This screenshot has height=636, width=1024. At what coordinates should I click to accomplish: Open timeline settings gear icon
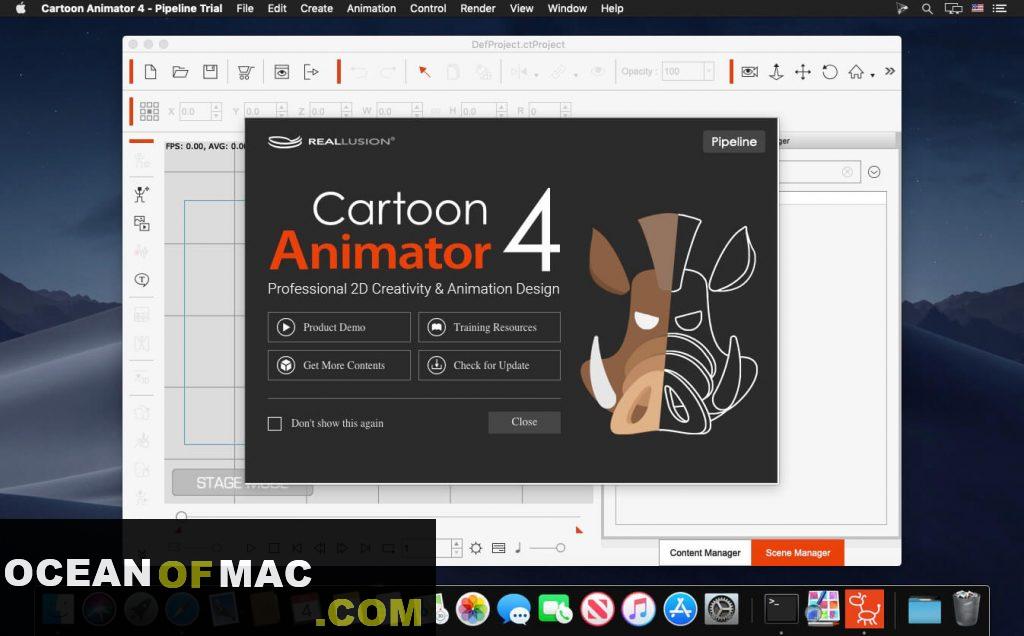[x=476, y=549]
